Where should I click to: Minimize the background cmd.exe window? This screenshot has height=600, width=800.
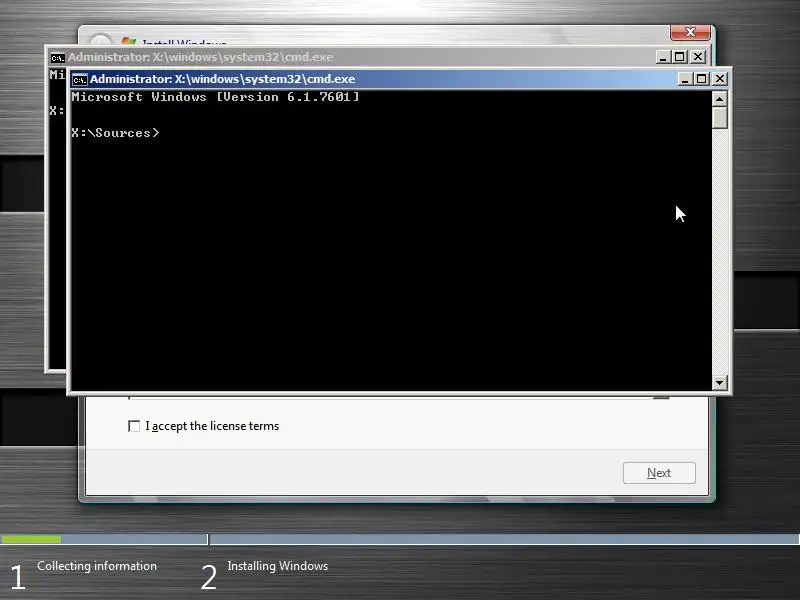click(x=663, y=57)
